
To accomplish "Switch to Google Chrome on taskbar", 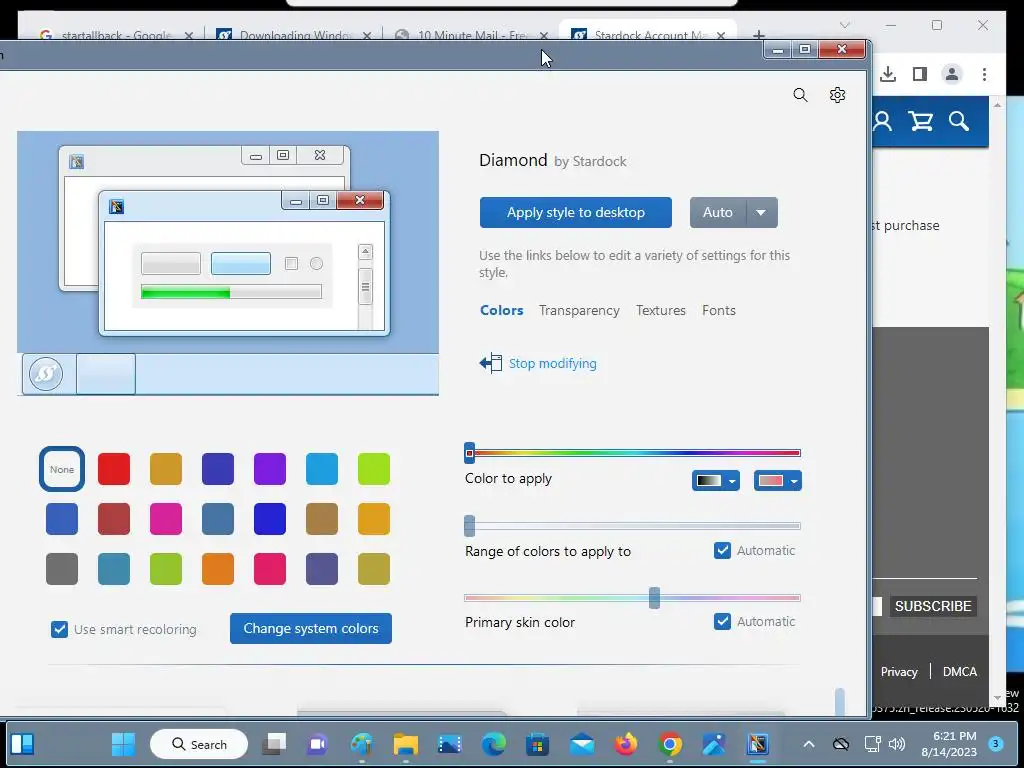I will pos(670,744).
